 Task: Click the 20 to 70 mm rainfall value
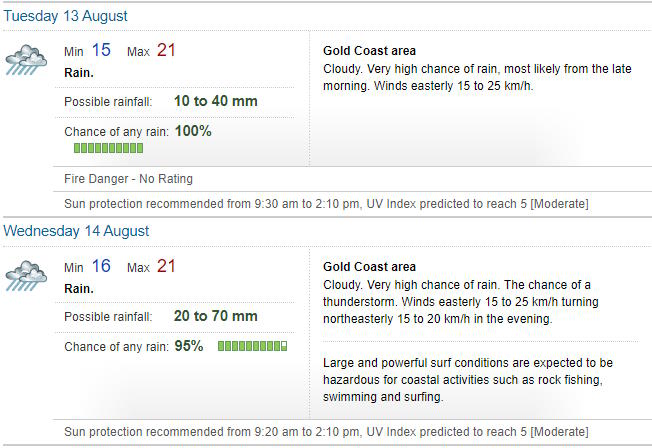coord(215,316)
